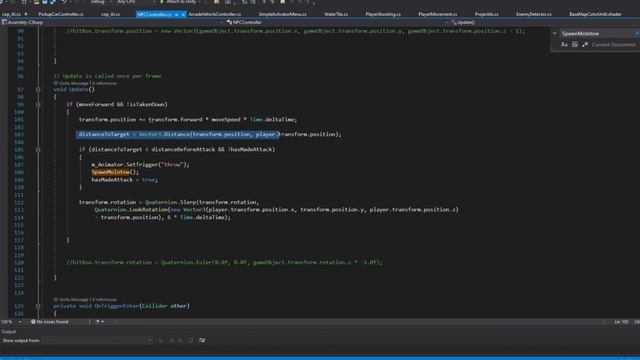Image resolution: width=640 pixels, height=360 pixels.
Task: Click the Attach to Unity button
Action: 179,2
